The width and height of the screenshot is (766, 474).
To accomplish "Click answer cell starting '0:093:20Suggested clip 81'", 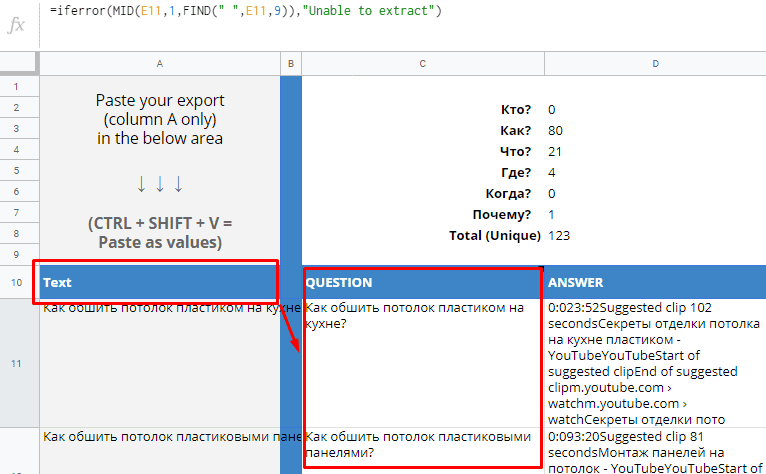I will tap(655, 451).
